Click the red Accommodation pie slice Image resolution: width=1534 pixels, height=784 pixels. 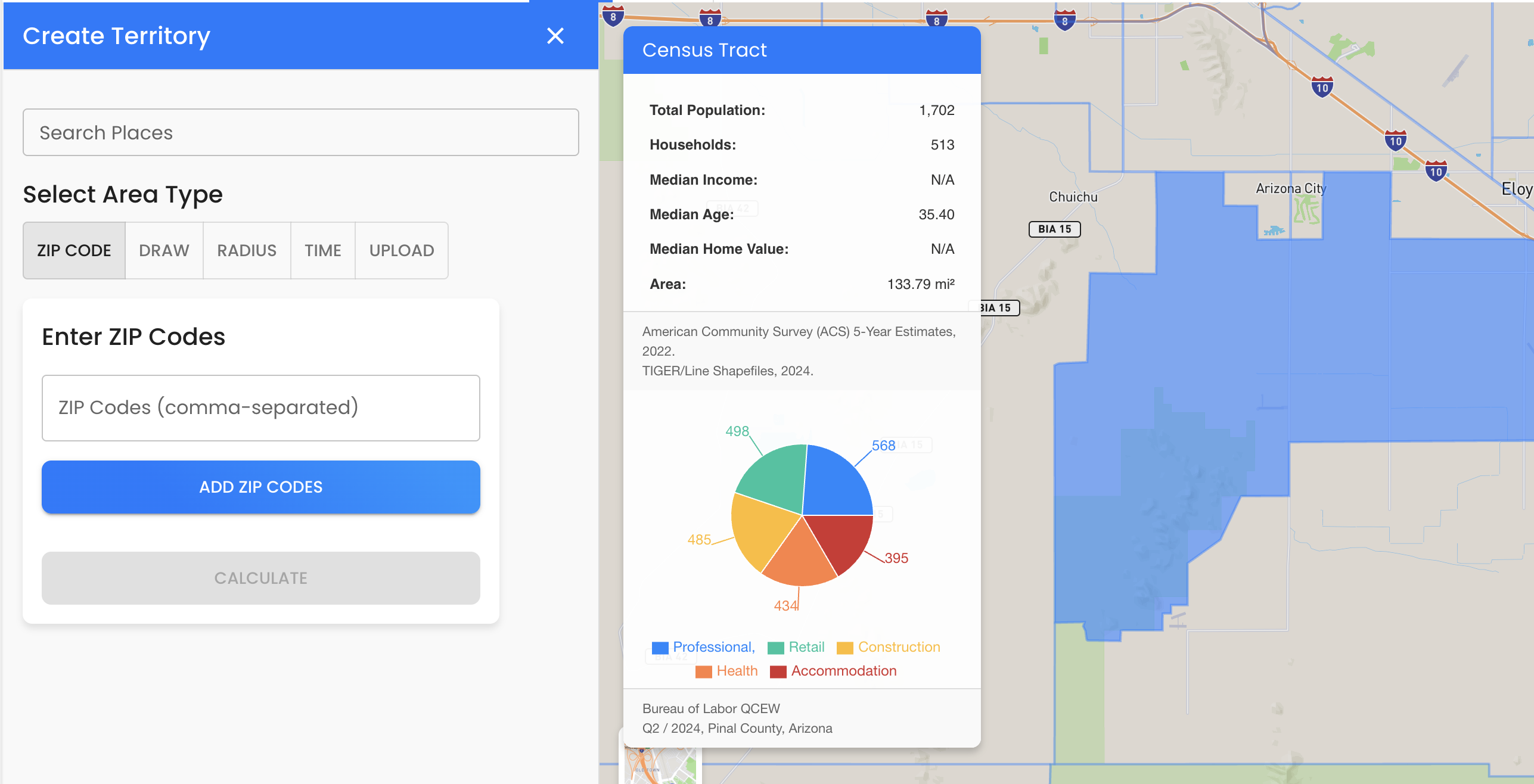coord(843,539)
